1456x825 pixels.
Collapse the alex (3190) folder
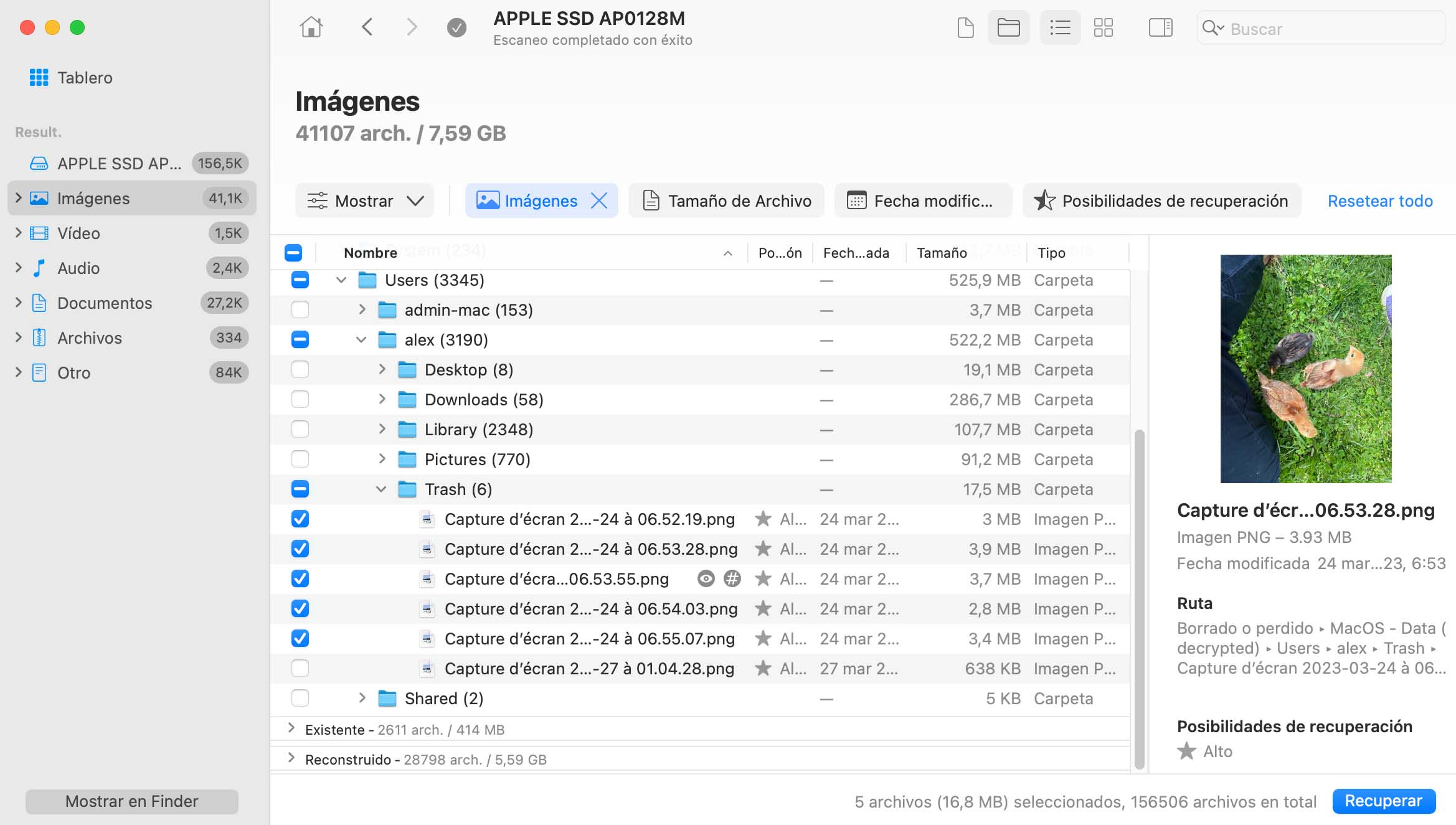click(x=361, y=340)
